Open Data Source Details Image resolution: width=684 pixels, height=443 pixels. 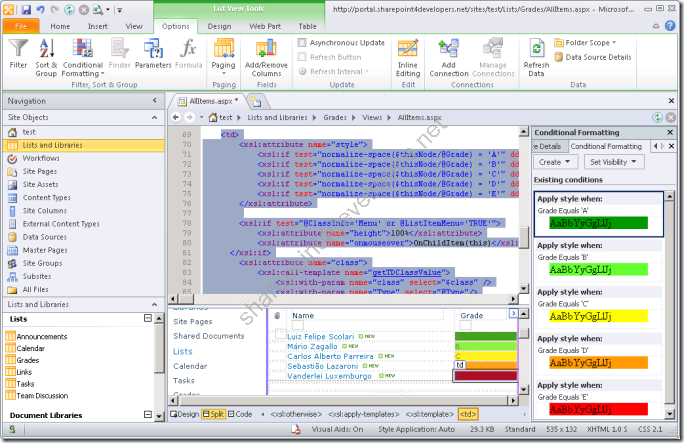click(x=593, y=57)
